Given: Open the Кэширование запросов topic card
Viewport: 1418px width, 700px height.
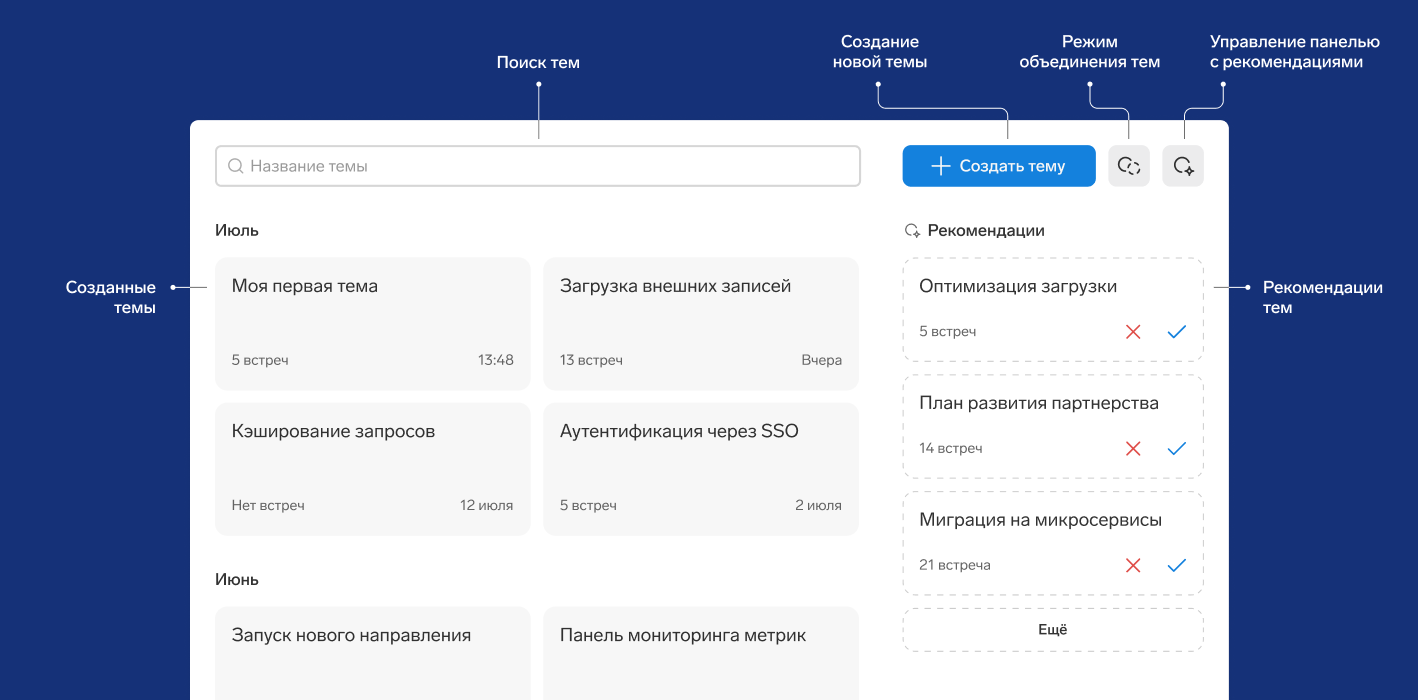Looking at the screenshot, I should (x=373, y=469).
